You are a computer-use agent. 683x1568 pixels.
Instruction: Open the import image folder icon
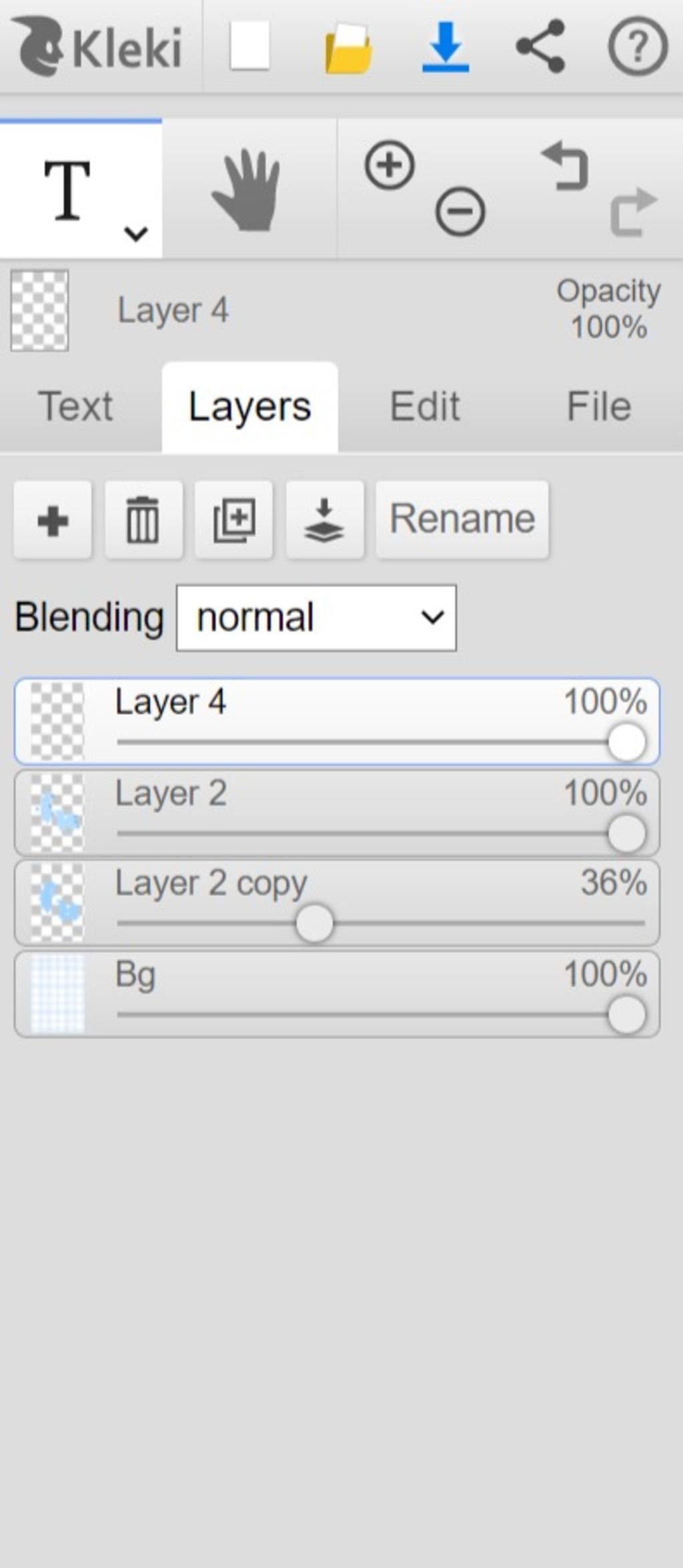[x=348, y=48]
